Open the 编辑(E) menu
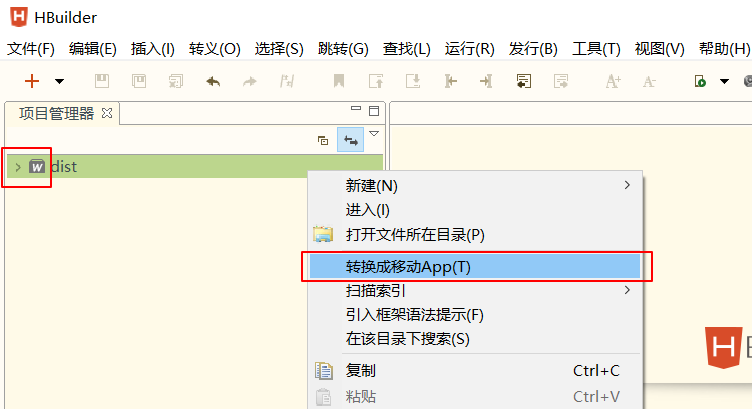The height and width of the screenshot is (409, 752). (93, 49)
